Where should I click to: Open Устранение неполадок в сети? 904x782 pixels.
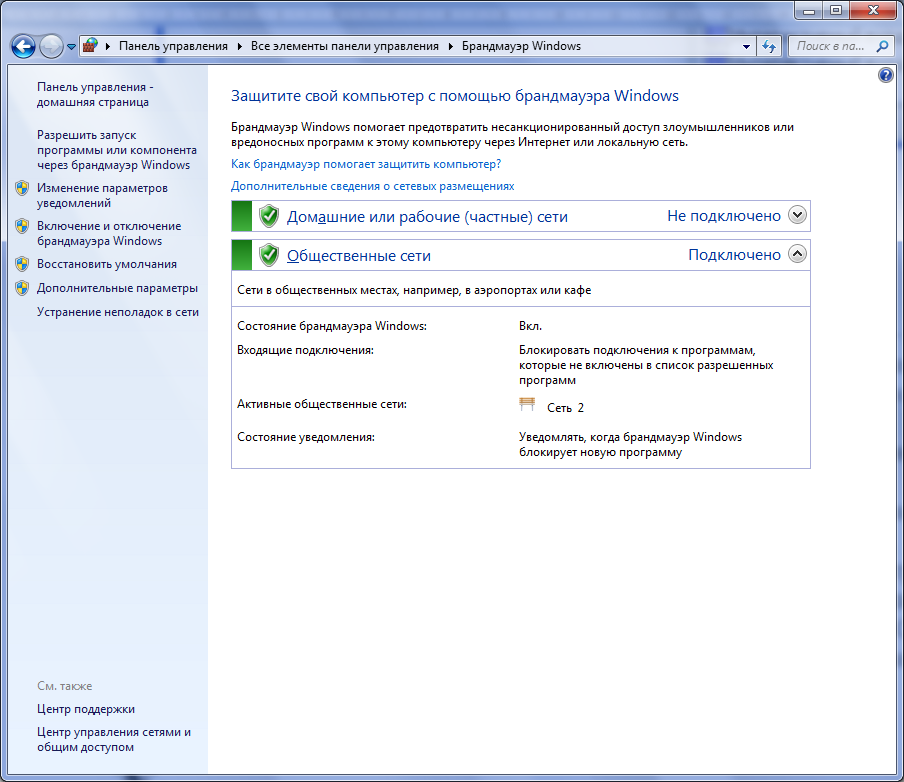click(x=118, y=312)
